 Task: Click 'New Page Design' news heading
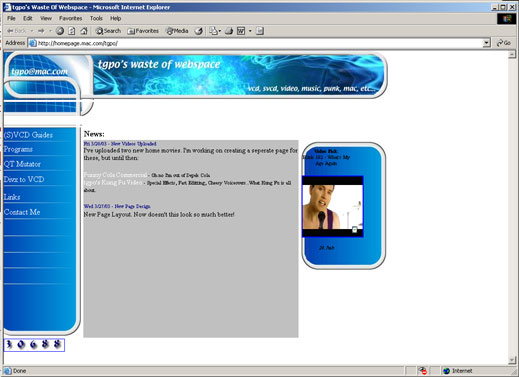[132, 206]
